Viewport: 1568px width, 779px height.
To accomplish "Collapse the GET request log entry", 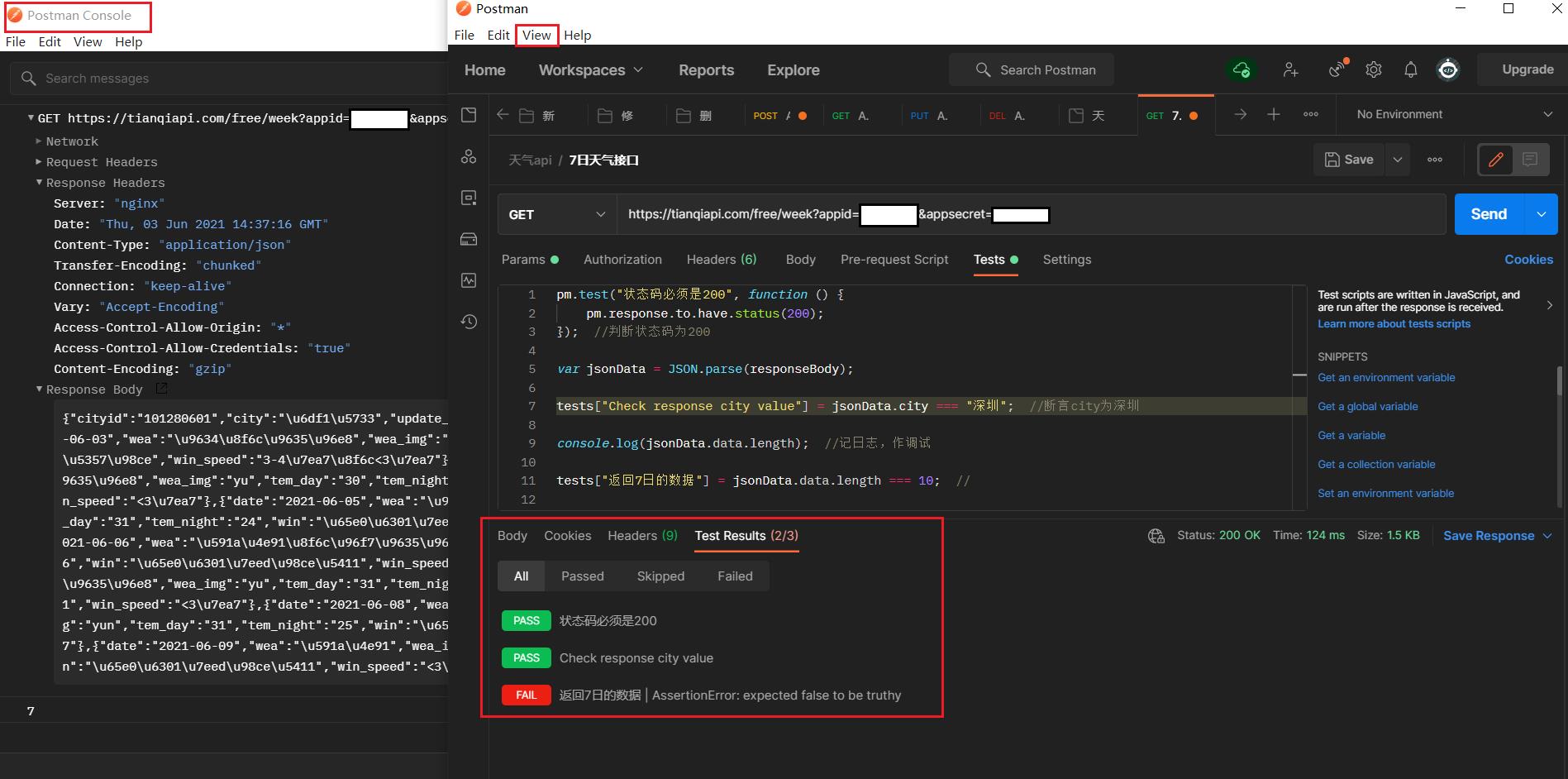I will pyautogui.click(x=31, y=118).
